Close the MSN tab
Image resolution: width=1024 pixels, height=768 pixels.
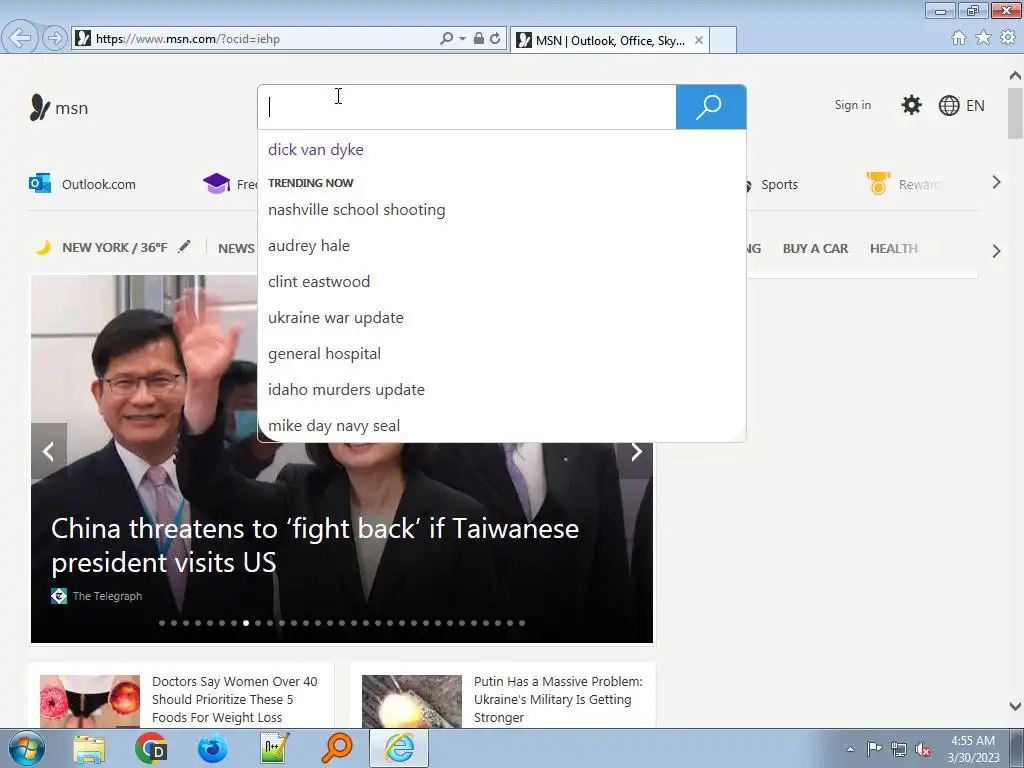(699, 40)
